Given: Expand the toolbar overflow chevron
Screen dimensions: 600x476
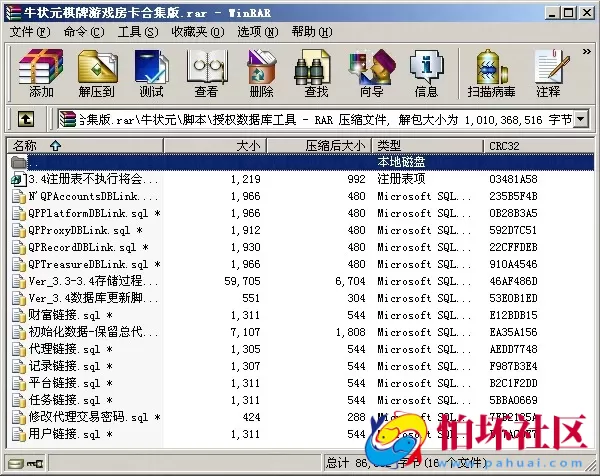Looking at the screenshot, I should 587,51.
